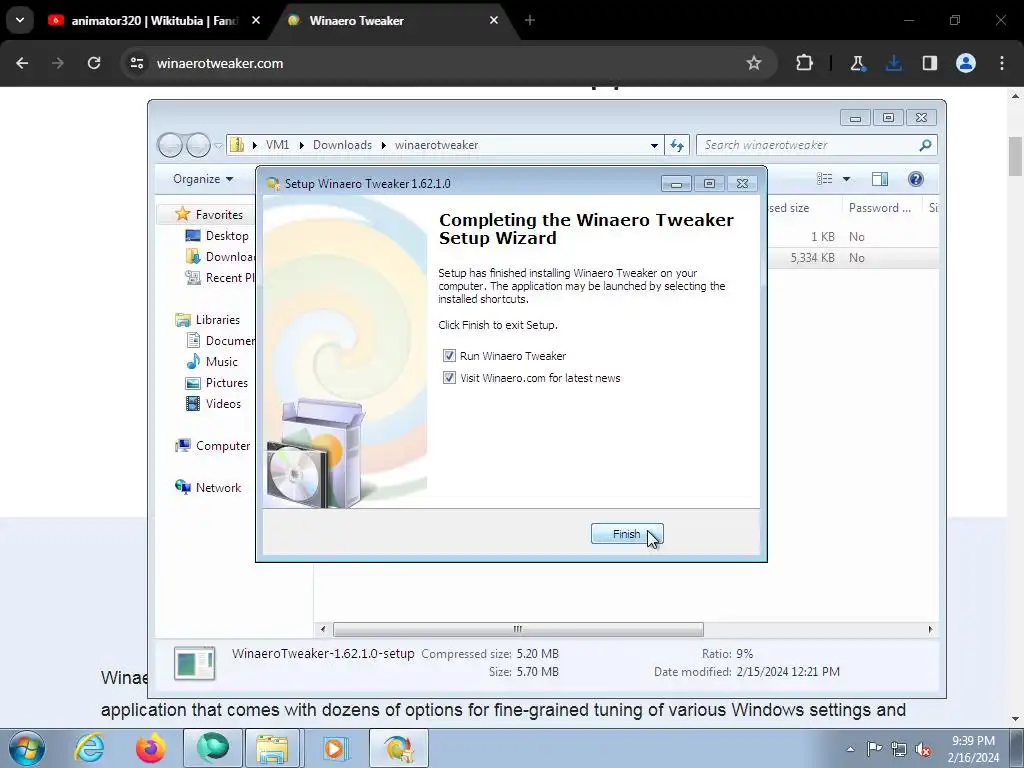Open Computer in Explorer navigation pane

pos(222,445)
